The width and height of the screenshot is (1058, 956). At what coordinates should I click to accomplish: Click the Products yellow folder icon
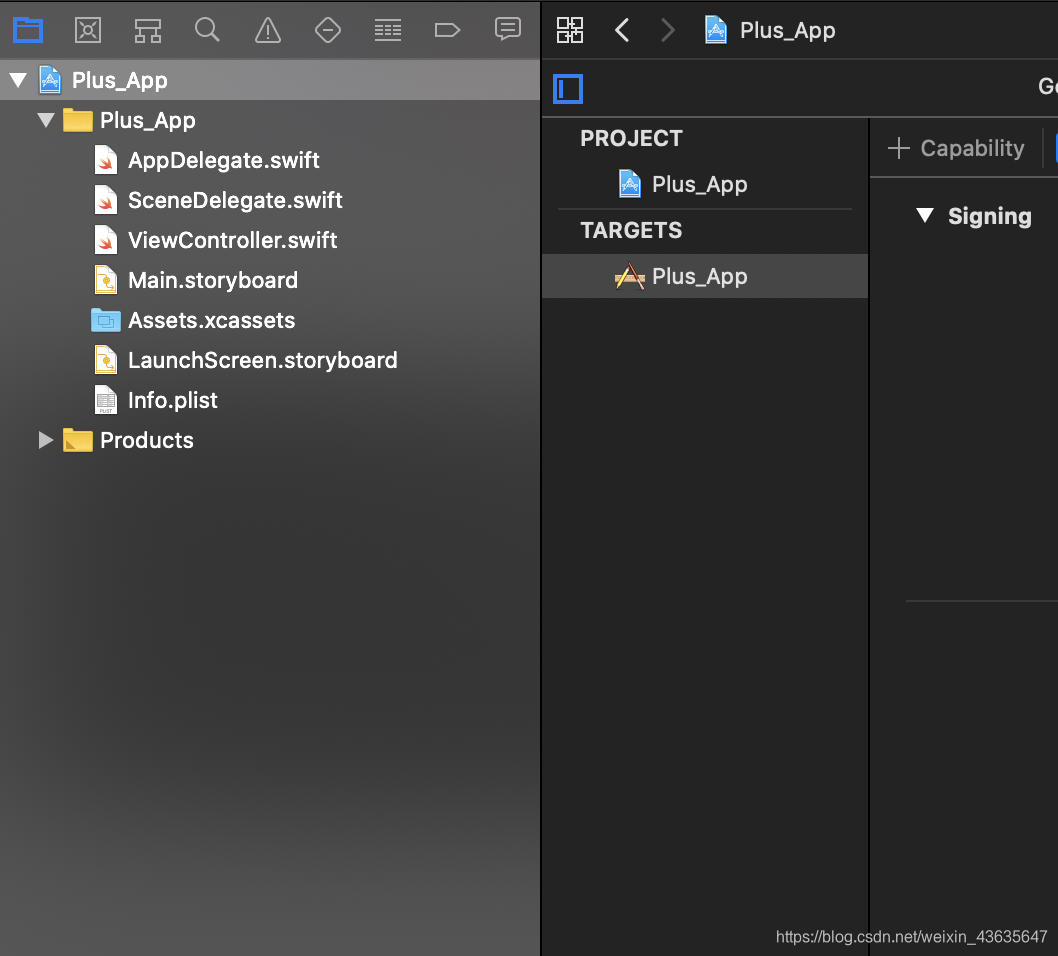(78, 440)
